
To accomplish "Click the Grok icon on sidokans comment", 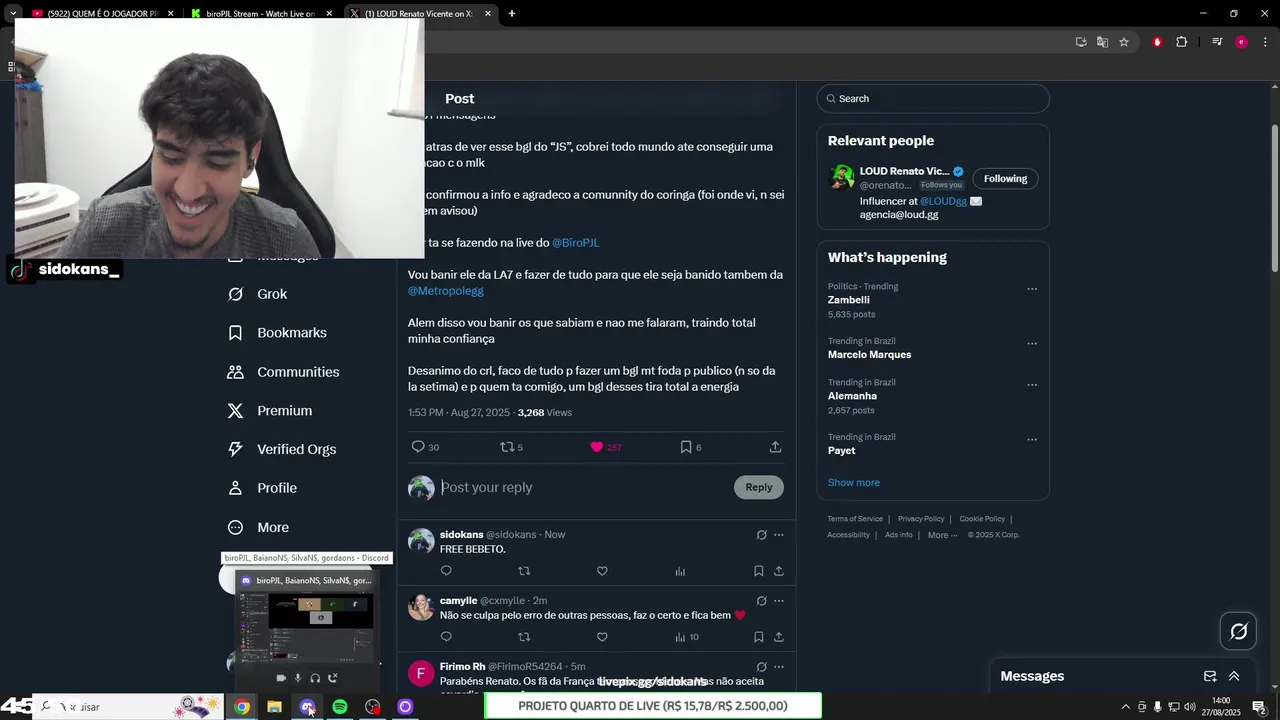I will point(761,535).
